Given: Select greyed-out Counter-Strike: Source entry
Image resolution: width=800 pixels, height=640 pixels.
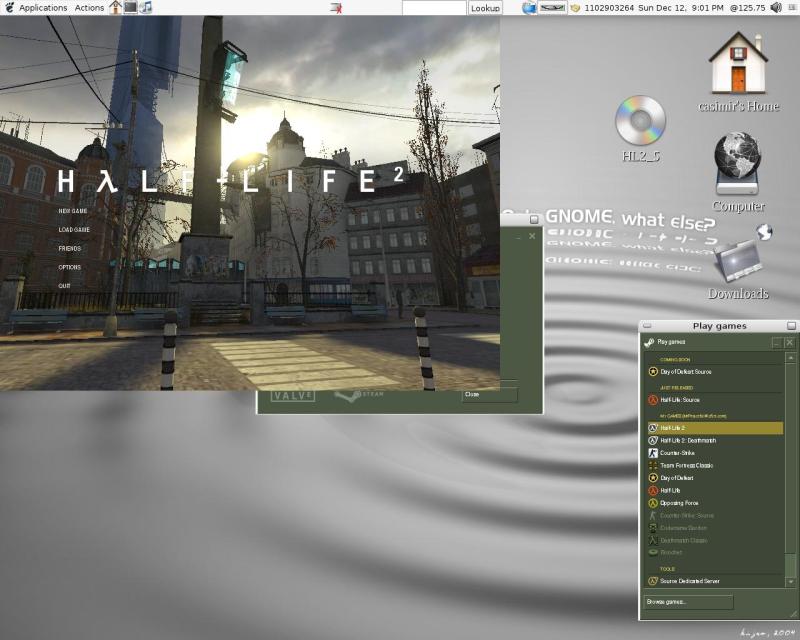Looking at the screenshot, I should pos(714,515).
